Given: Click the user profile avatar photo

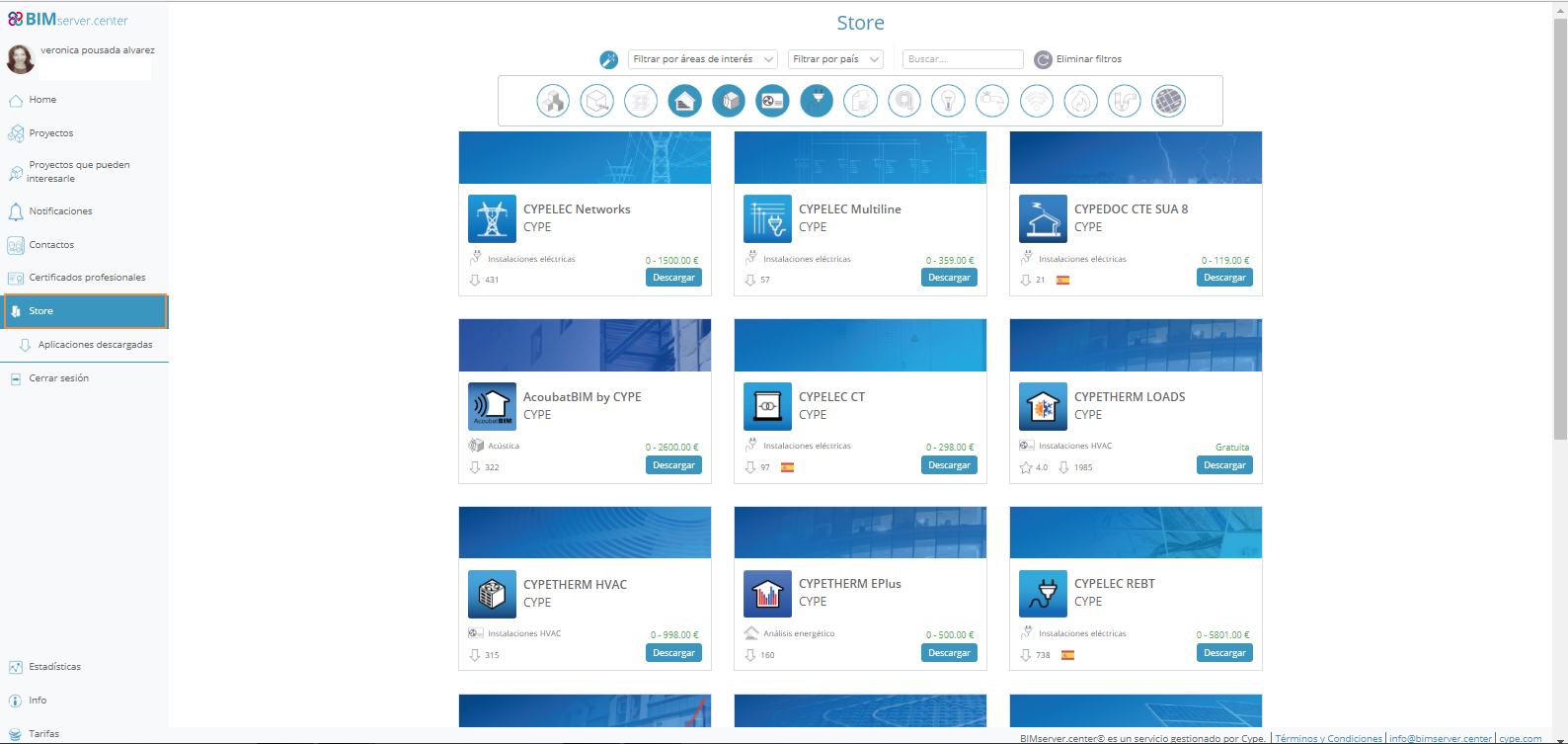Looking at the screenshot, I should click(20, 59).
